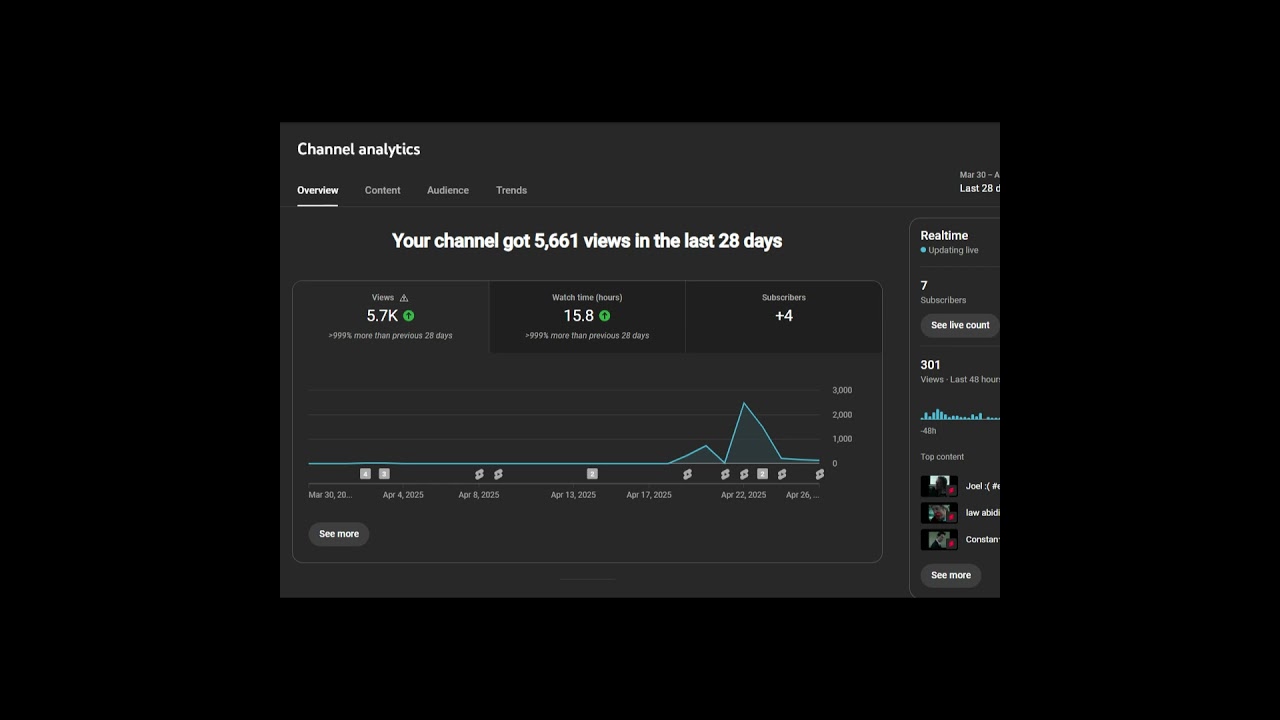Click the views peak above Apr 22 on the line chart

coord(743,403)
